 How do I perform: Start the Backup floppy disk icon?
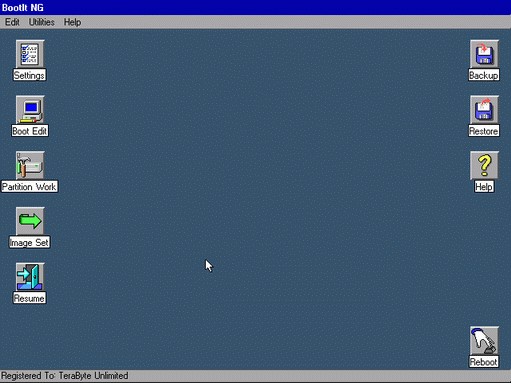tap(484, 54)
